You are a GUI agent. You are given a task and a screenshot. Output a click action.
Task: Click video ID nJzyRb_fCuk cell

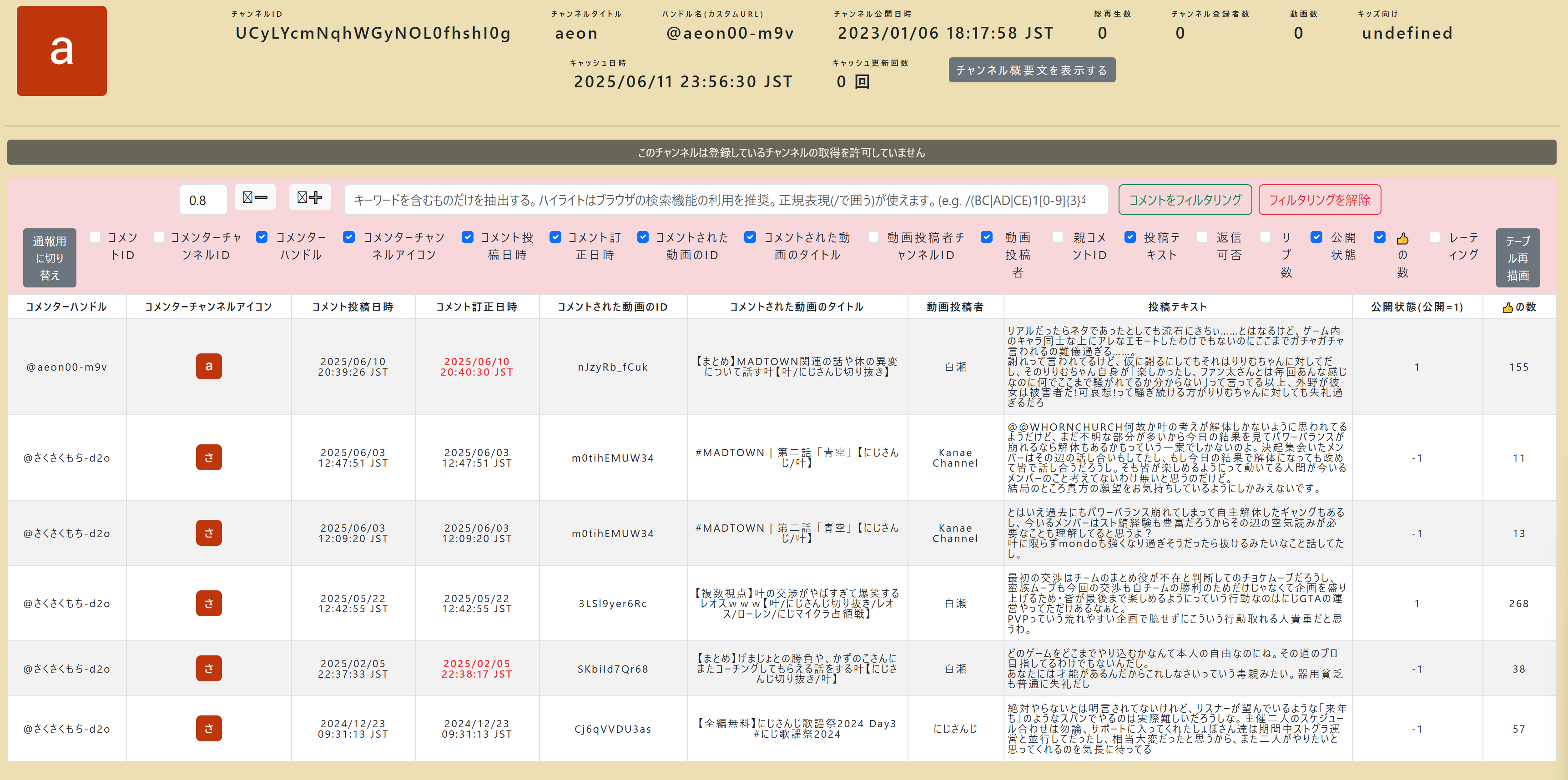pyautogui.click(x=612, y=367)
